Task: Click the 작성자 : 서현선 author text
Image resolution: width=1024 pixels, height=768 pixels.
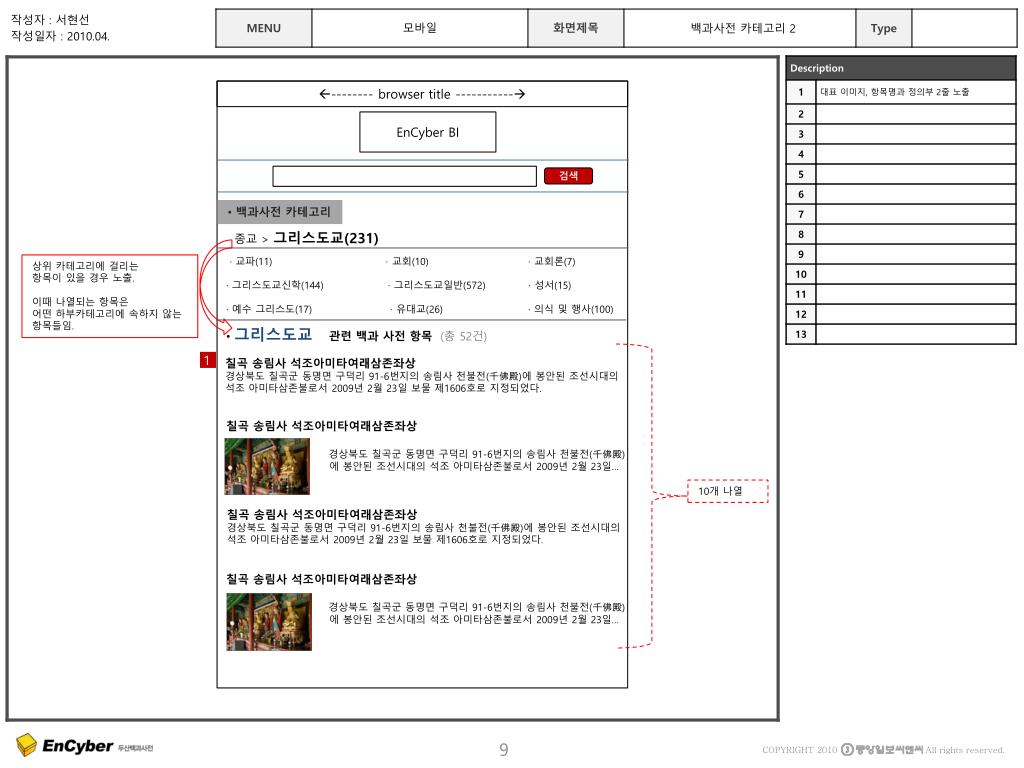Action: point(50,20)
